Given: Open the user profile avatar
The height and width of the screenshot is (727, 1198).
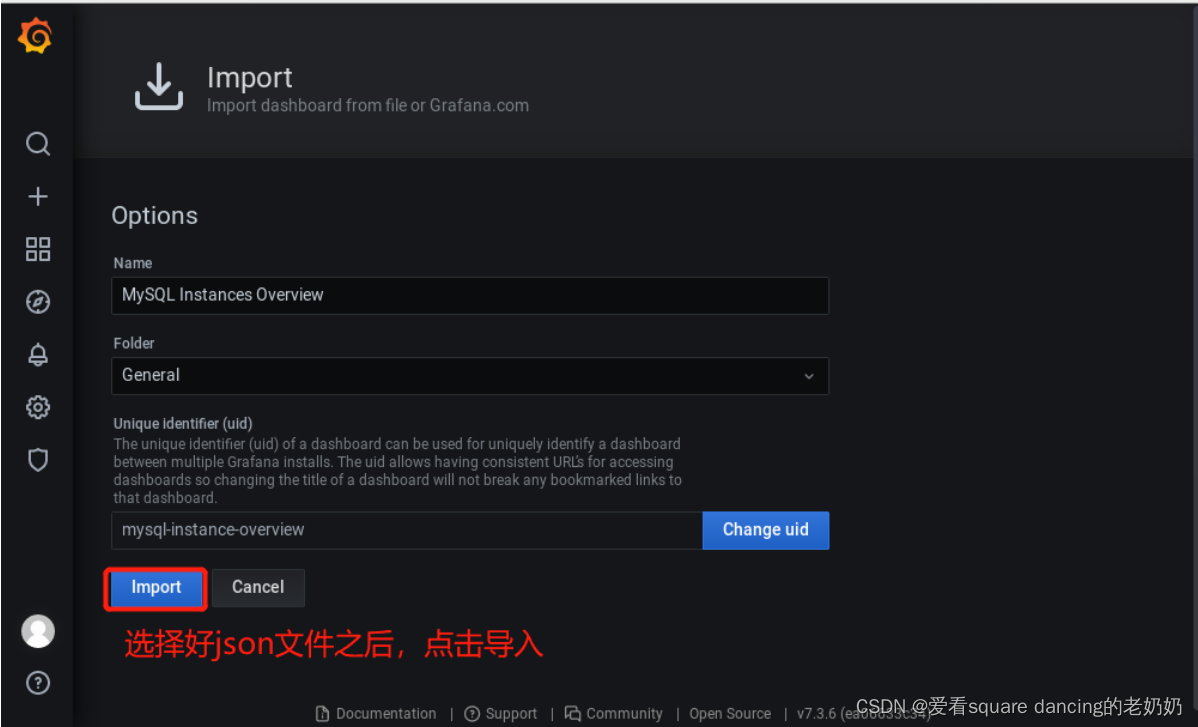Looking at the screenshot, I should (37, 632).
